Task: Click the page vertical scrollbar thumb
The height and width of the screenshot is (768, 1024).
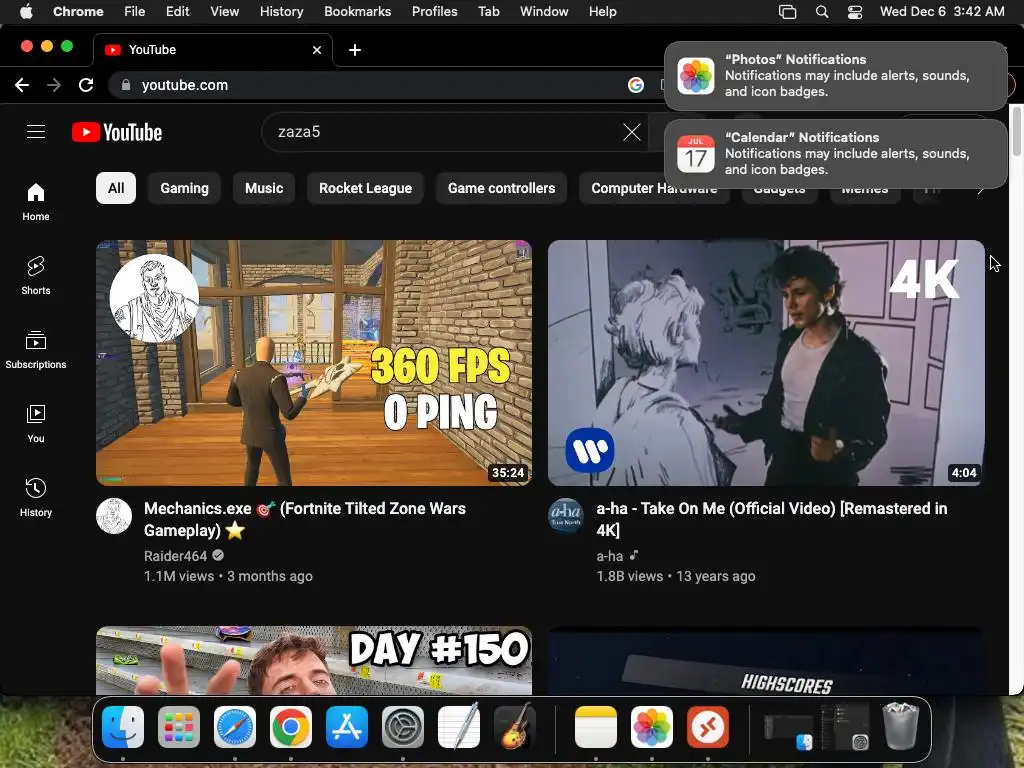Action: [x=1016, y=131]
